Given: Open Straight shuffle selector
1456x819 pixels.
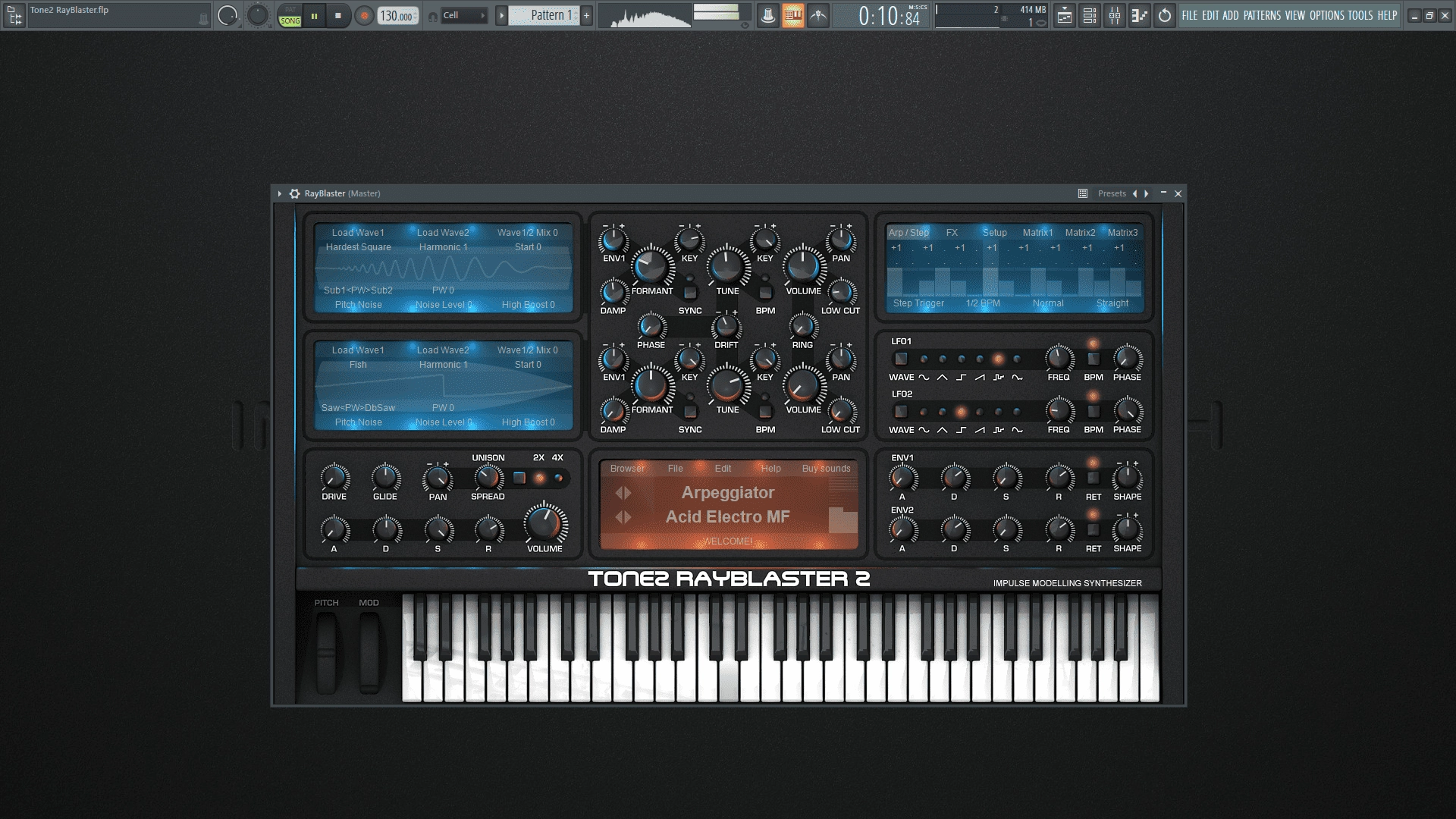Looking at the screenshot, I should [1112, 303].
